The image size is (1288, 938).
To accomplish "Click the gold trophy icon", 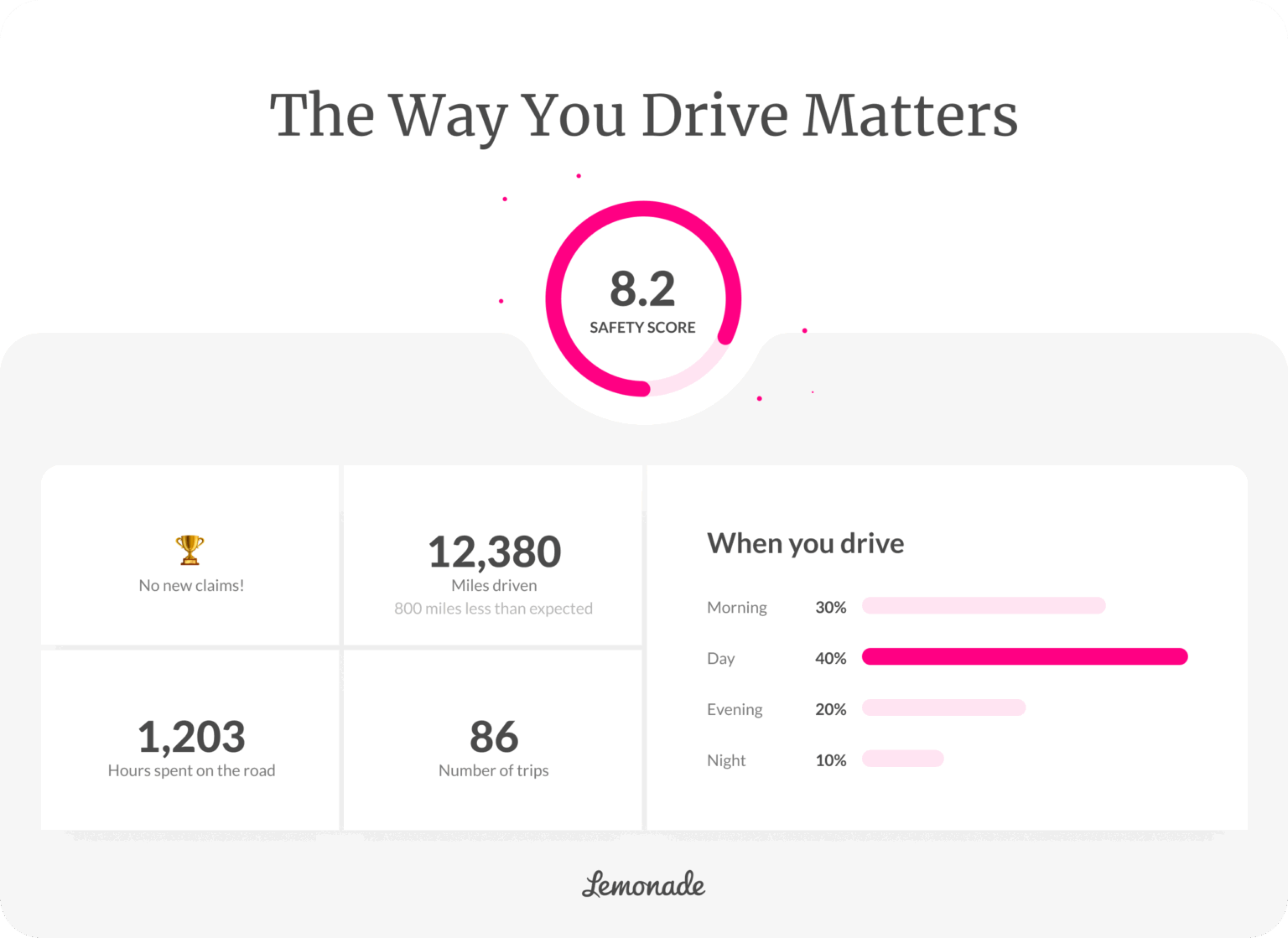I will [x=190, y=550].
